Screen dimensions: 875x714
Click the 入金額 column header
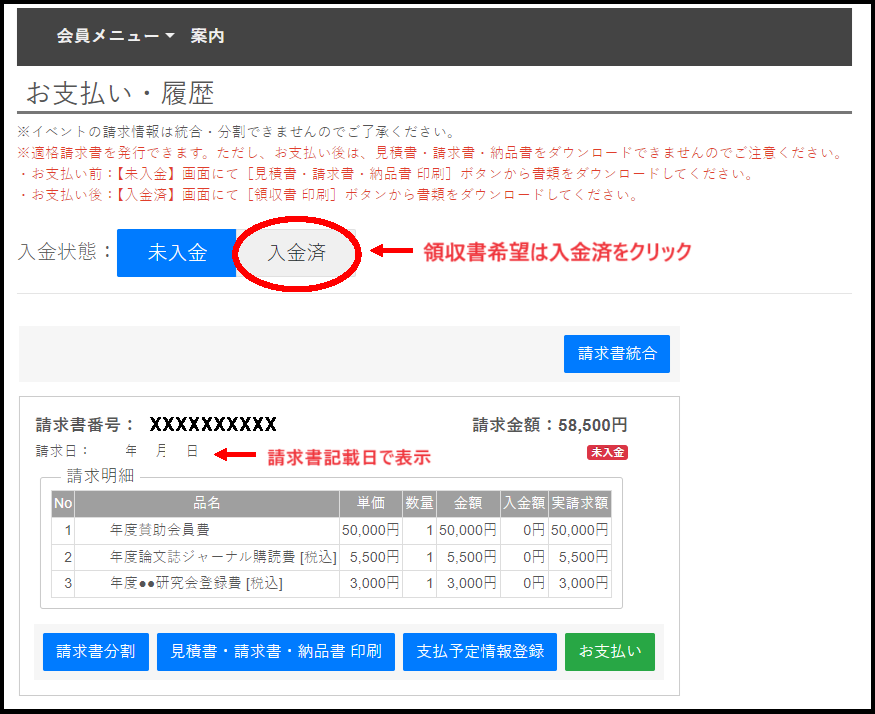523,503
